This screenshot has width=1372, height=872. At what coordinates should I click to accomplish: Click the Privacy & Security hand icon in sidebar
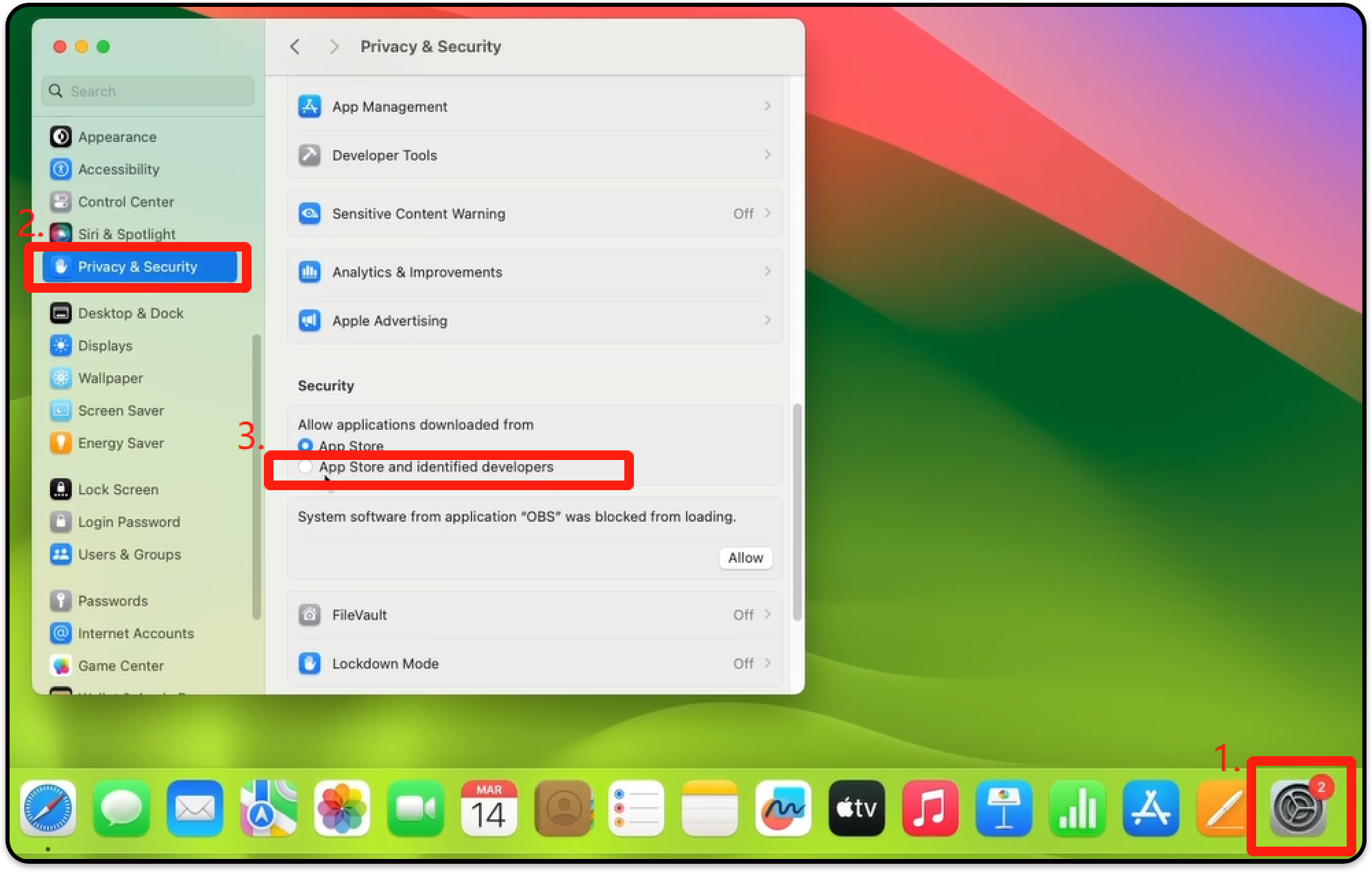(61, 267)
